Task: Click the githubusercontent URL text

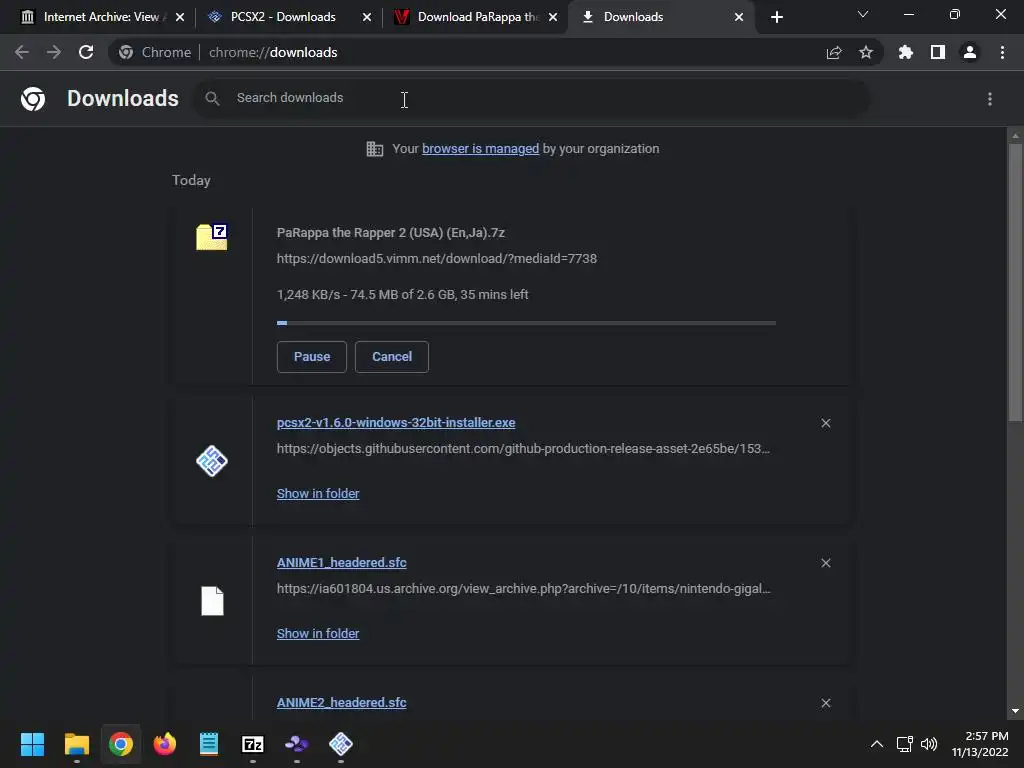Action: (x=523, y=449)
